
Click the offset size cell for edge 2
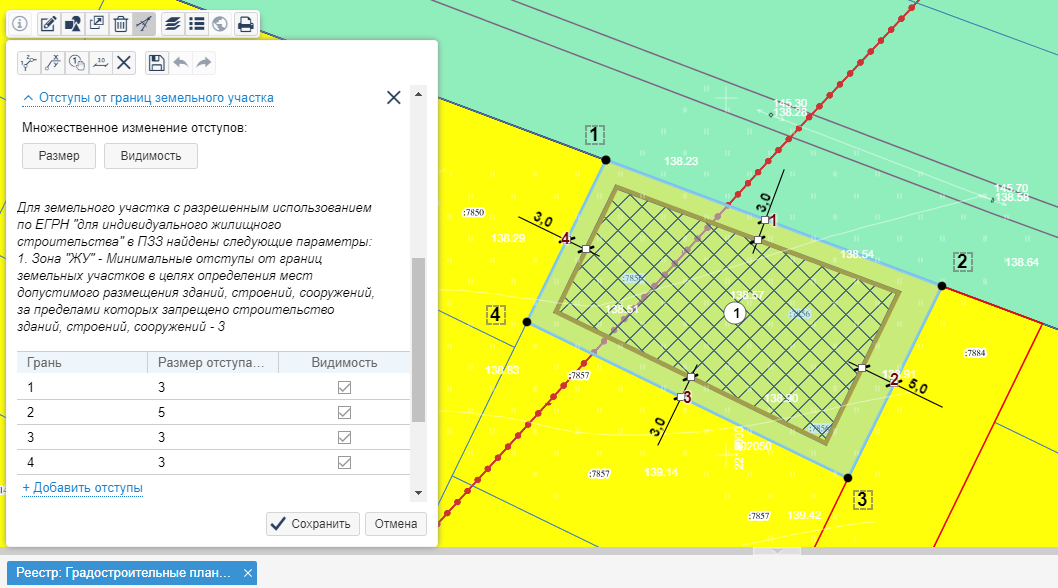coord(212,412)
